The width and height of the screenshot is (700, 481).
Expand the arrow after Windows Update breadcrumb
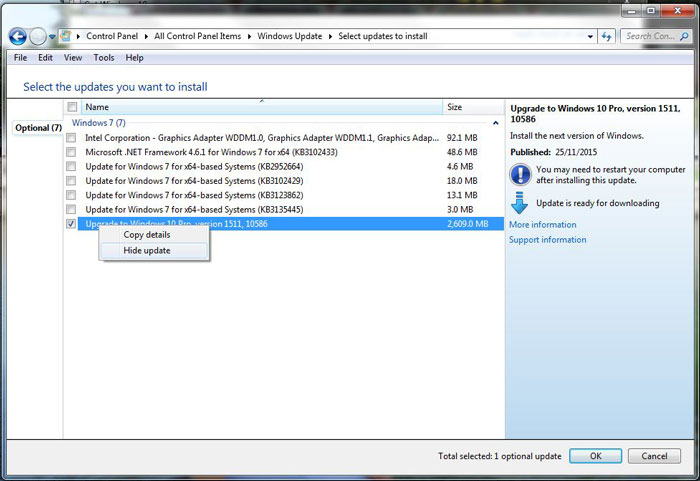click(330, 37)
